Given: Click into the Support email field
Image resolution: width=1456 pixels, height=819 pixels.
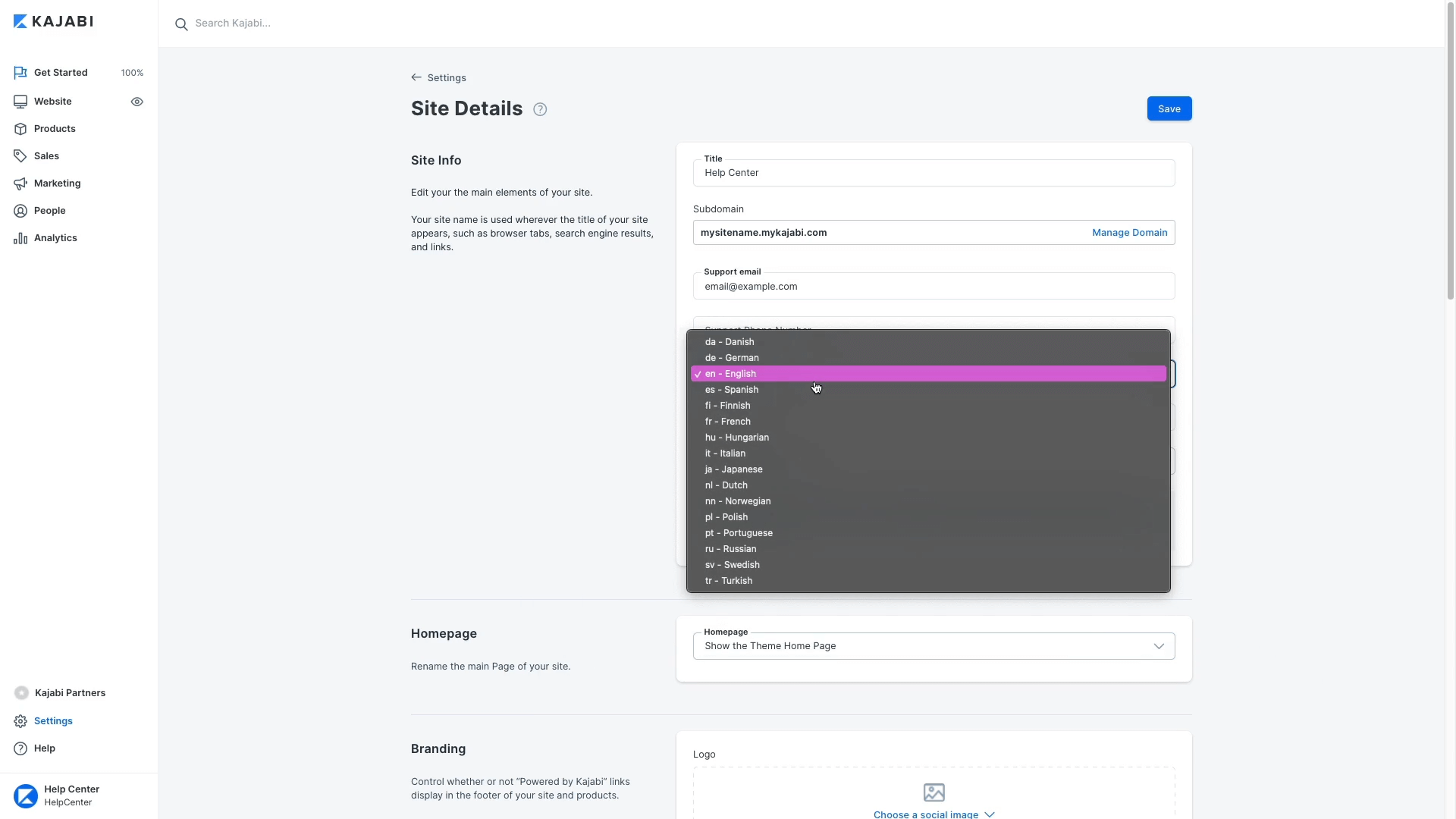Looking at the screenshot, I should point(933,287).
